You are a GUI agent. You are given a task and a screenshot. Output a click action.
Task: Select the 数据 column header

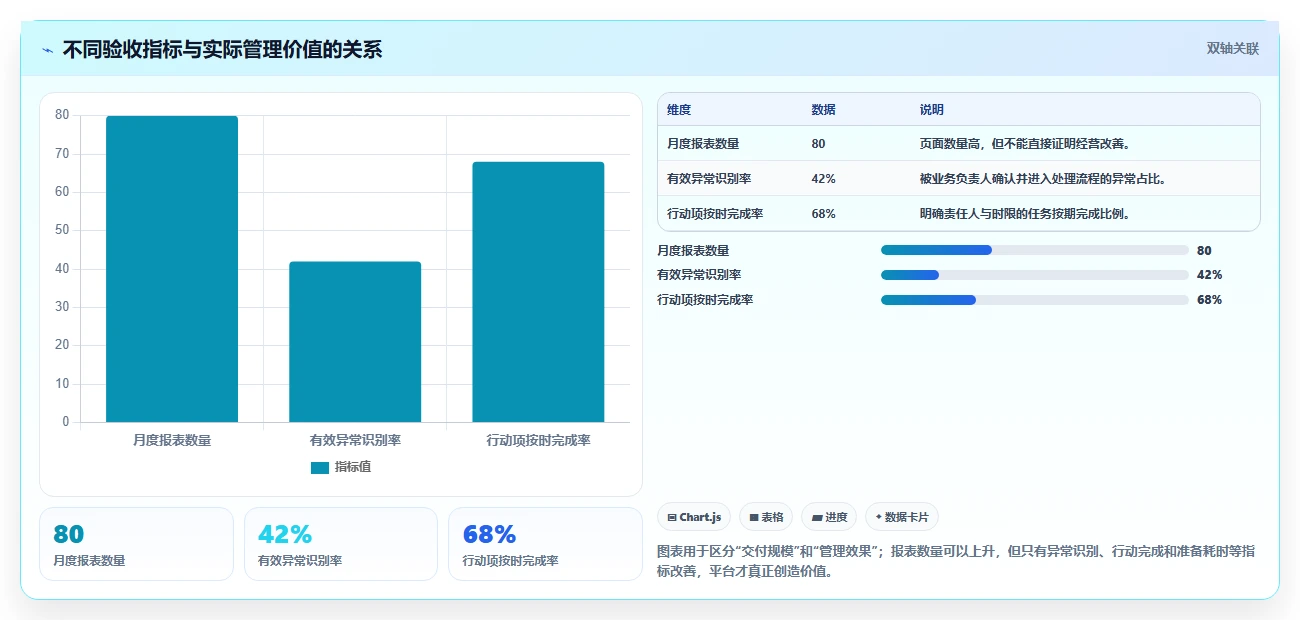(x=824, y=110)
